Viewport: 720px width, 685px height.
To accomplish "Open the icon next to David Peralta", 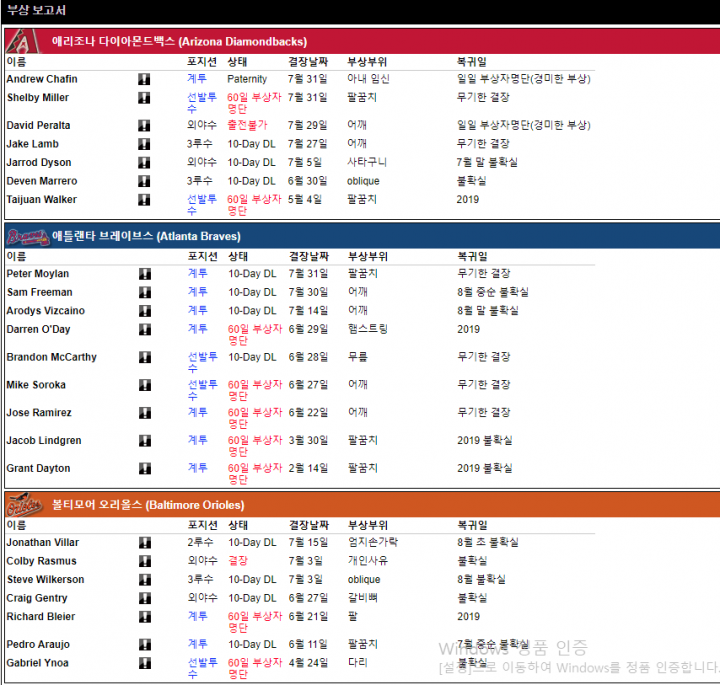I will pyautogui.click(x=144, y=126).
